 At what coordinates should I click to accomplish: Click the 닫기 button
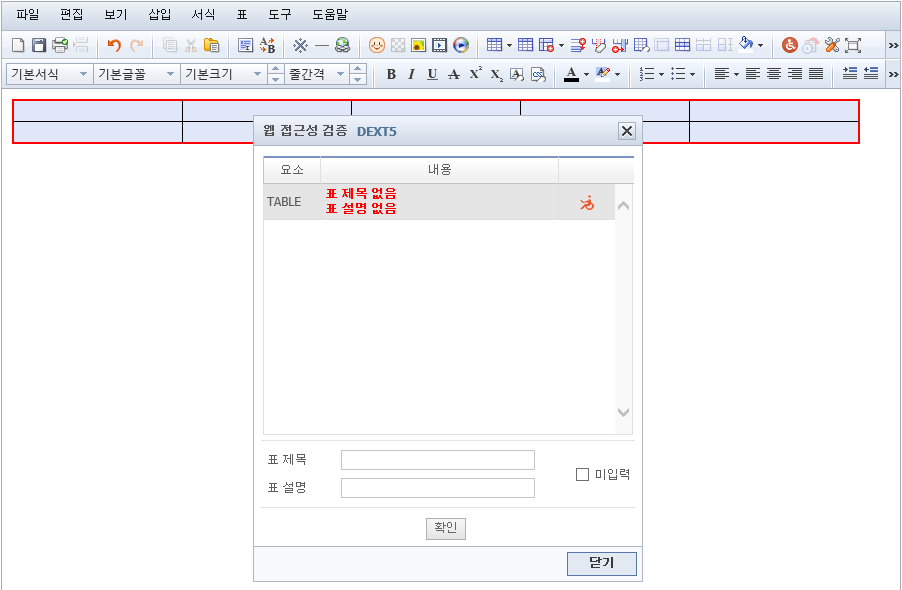click(x=602, y=564)
